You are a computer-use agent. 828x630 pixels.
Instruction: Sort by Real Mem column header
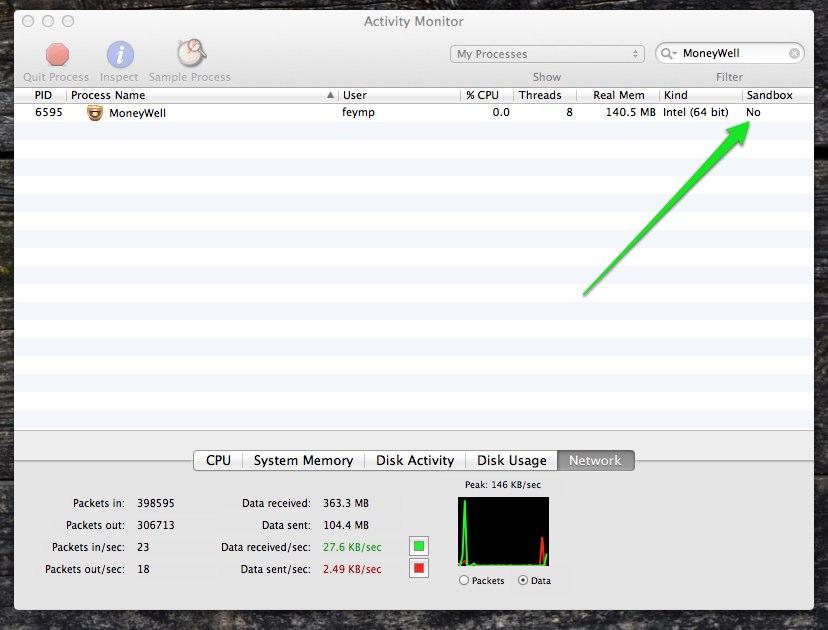coord(618,95)
